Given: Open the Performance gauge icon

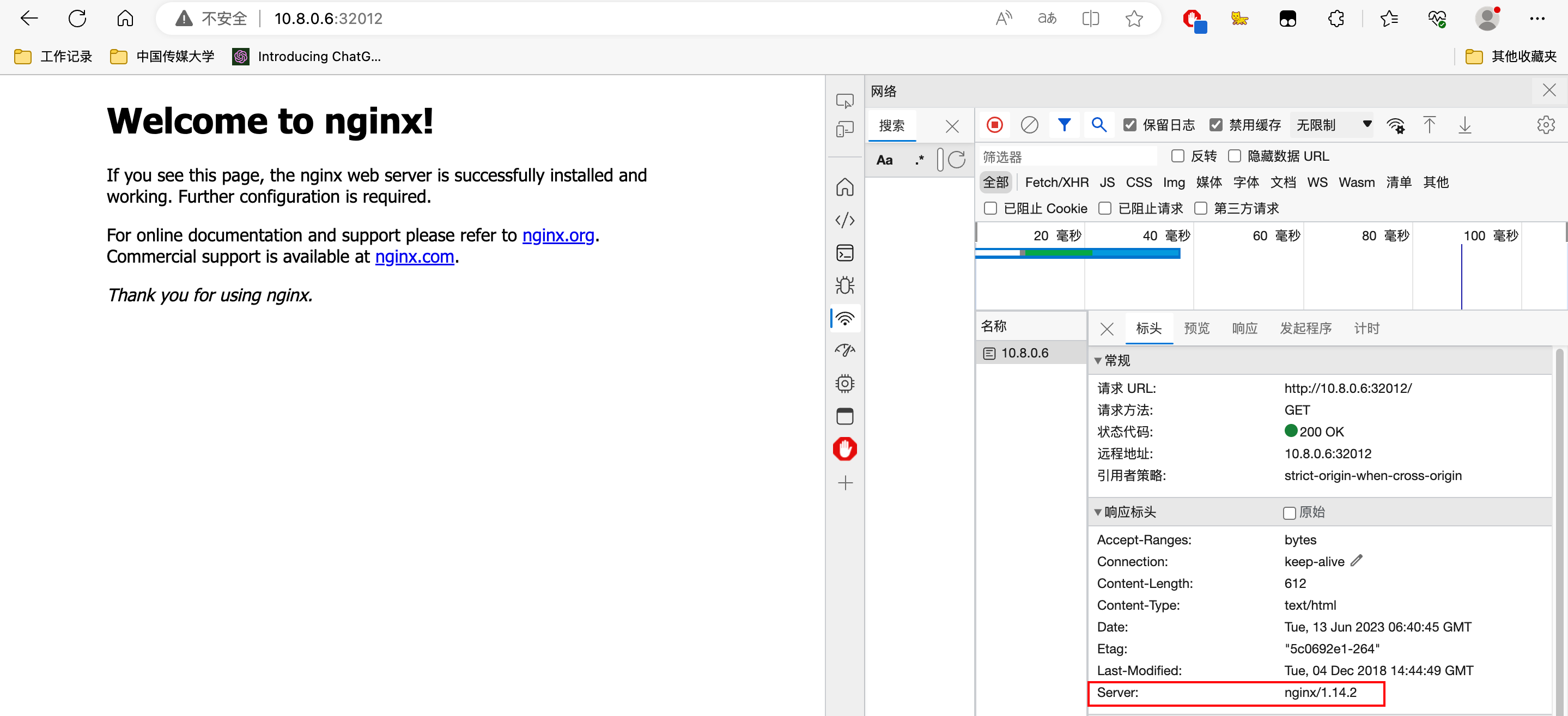Looking at the screenshot, I should [845, 350].
